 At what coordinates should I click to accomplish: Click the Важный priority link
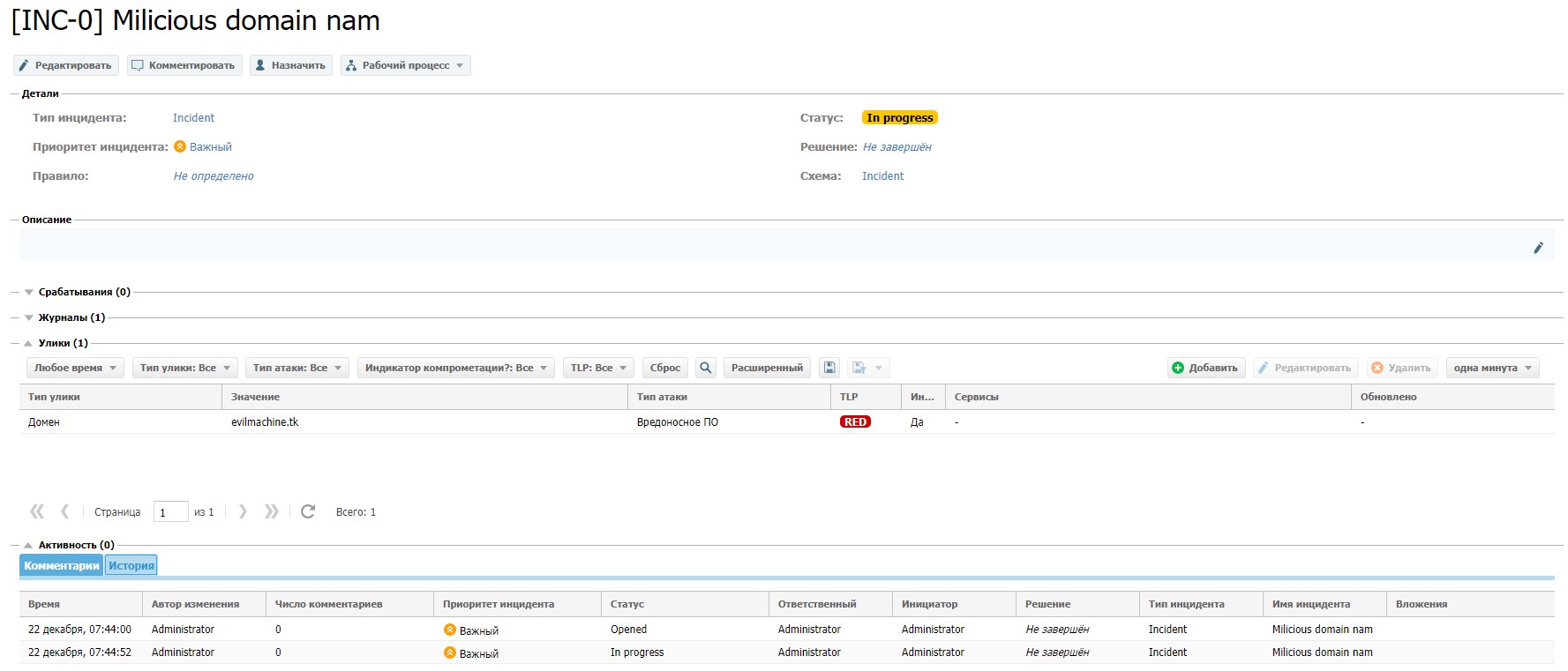pos(211,147)
